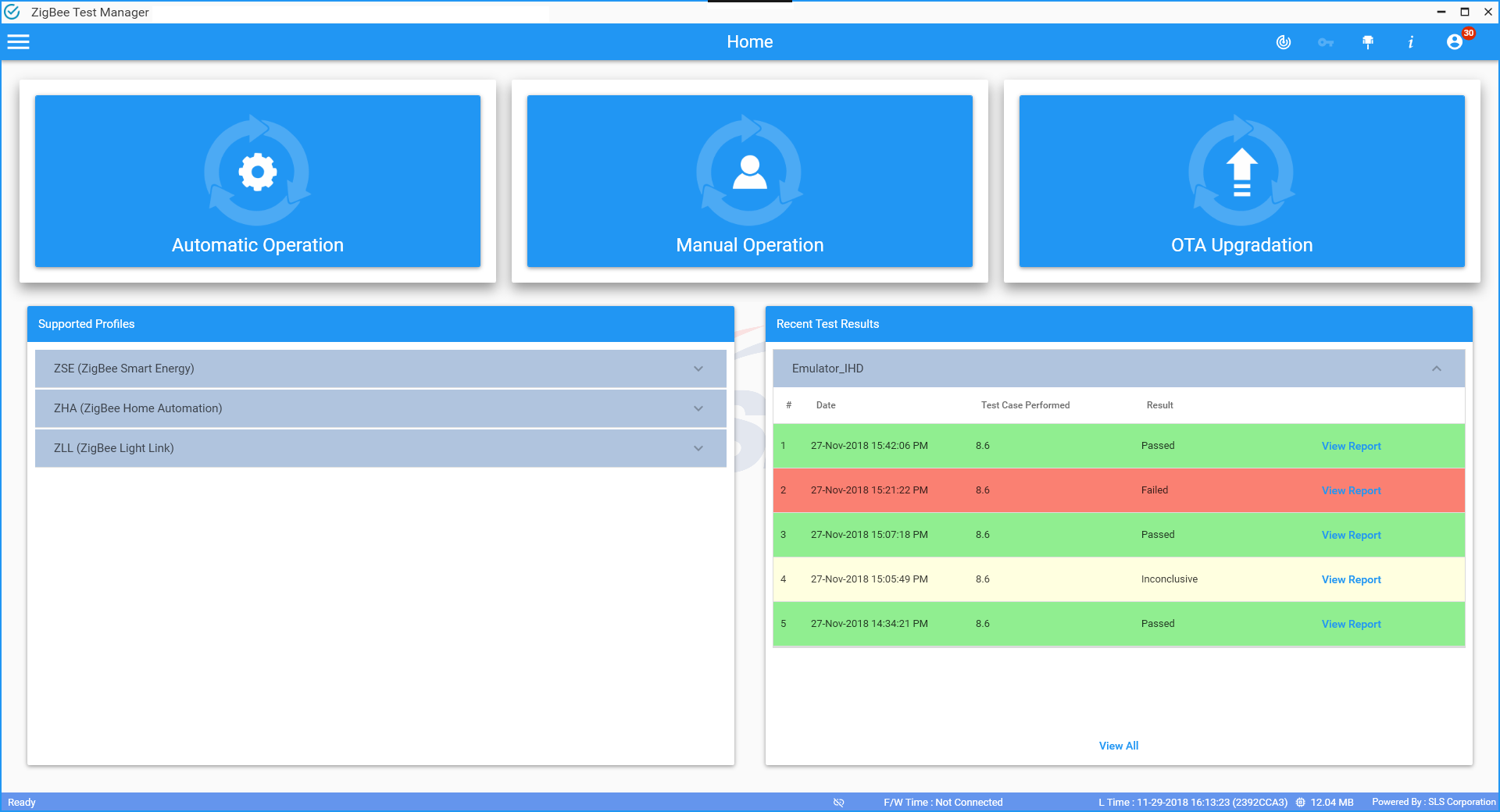The image size is (1500, 812).
Task: Select date 27-Nov-2018 14:34:21 PM
Action: pos(869,624)
